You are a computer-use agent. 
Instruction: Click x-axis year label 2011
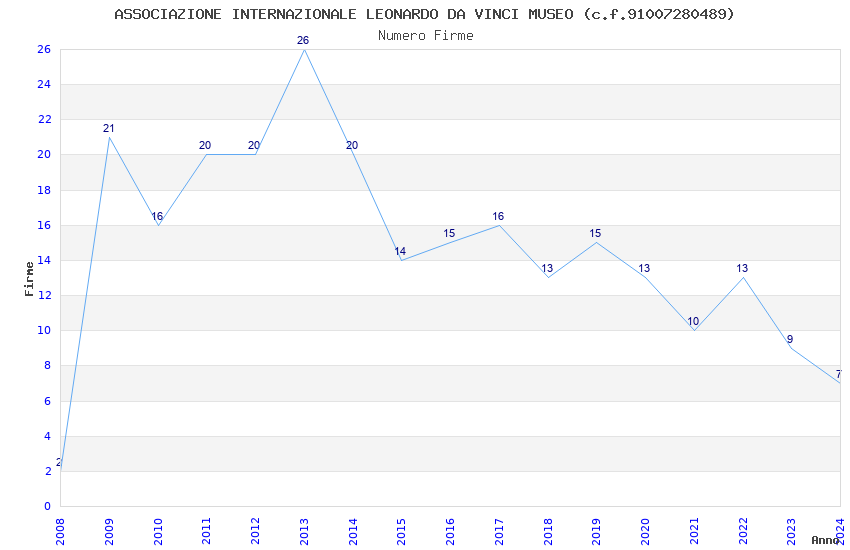coord(207,531)
